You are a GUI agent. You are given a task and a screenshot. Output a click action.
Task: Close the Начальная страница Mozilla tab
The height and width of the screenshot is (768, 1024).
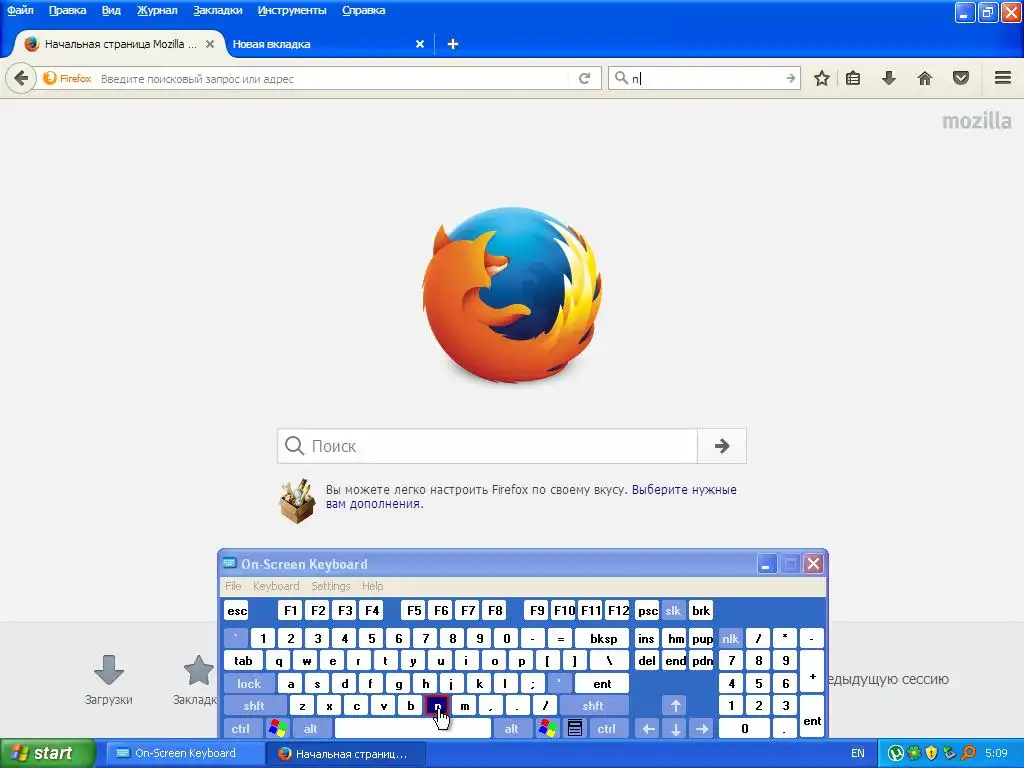210,44
